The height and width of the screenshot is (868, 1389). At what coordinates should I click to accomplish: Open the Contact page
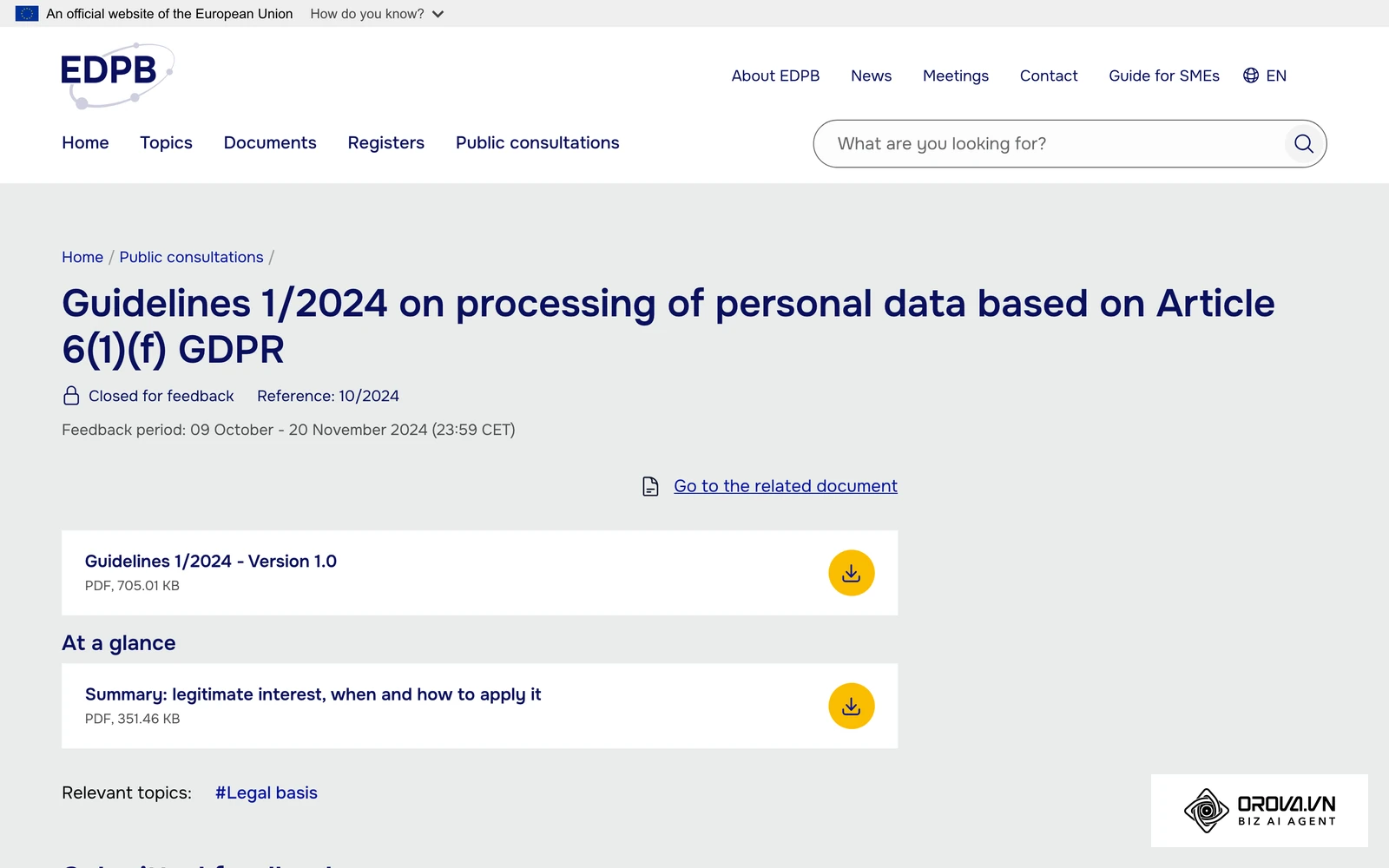[1049, 76]
